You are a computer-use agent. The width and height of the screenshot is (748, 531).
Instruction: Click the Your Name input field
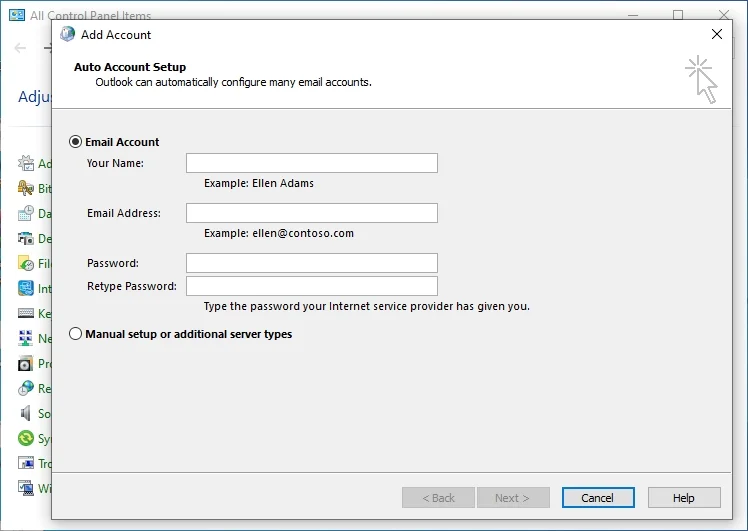coord(312,163)
